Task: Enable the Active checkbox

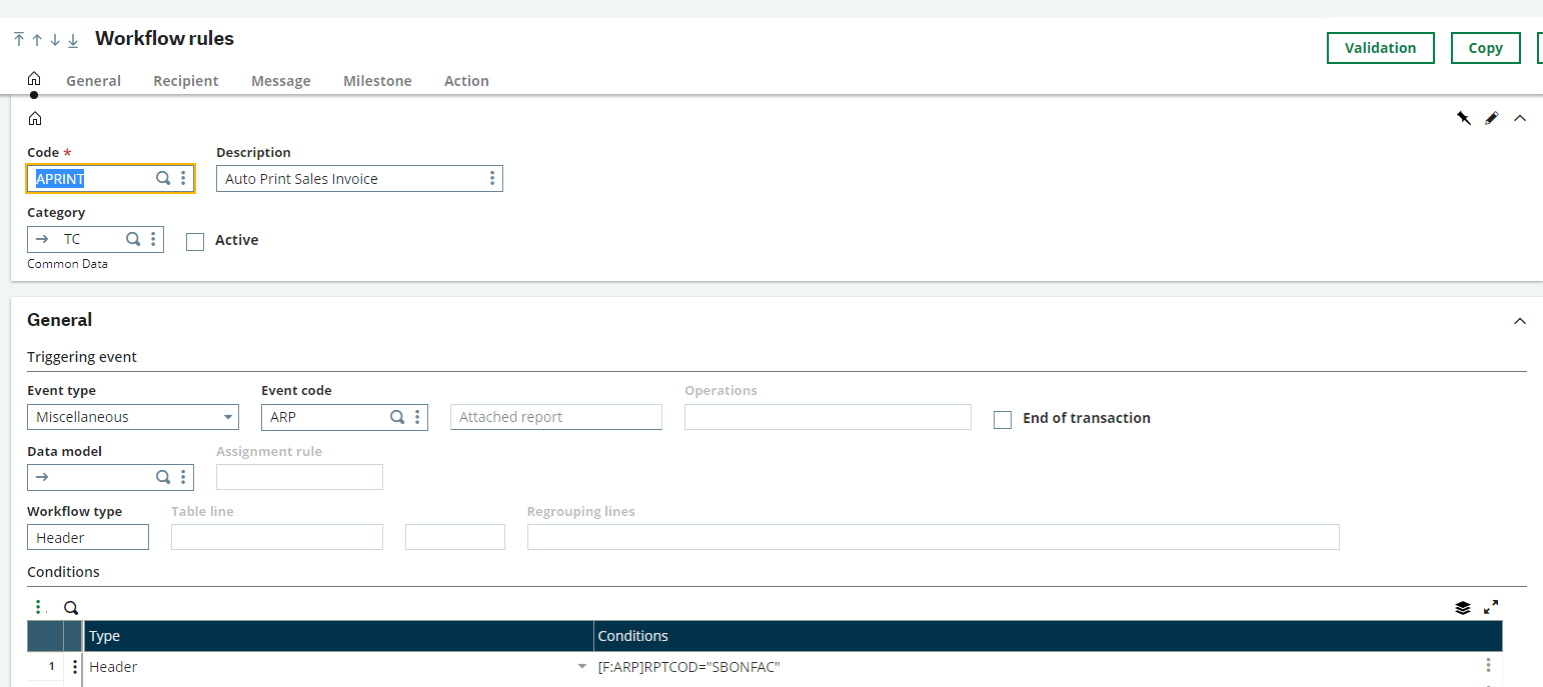Action: pyautogui.click(x=195, y=241)
